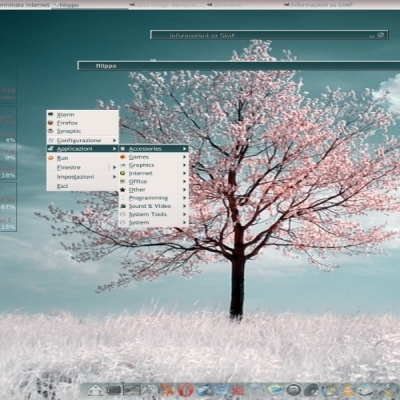This screenshot has width=400, height=400.
Task: Launch Xterm from the root menu
Action: coord(83,115)
